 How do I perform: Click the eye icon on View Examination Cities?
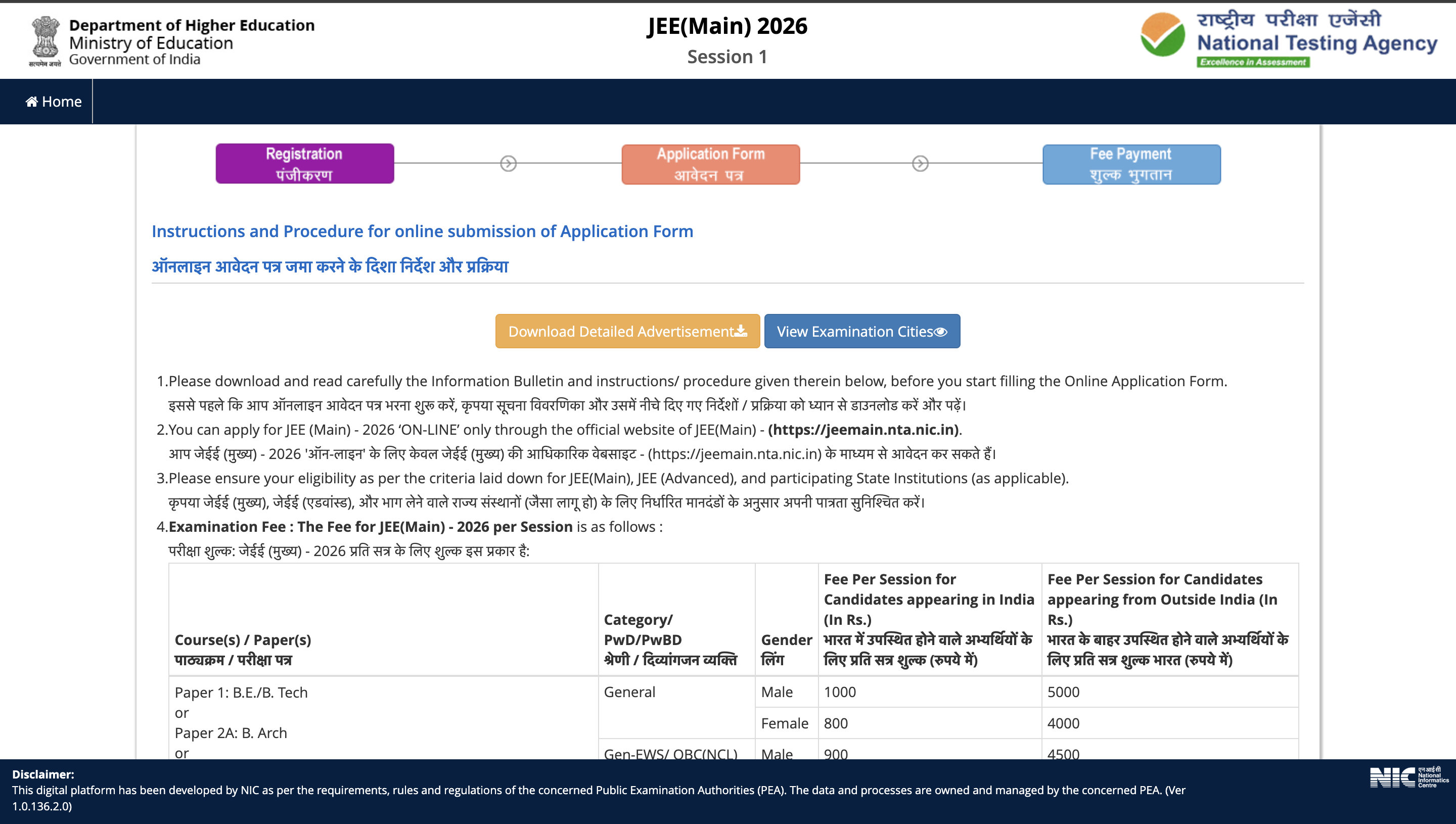click(x=940, y=333)
